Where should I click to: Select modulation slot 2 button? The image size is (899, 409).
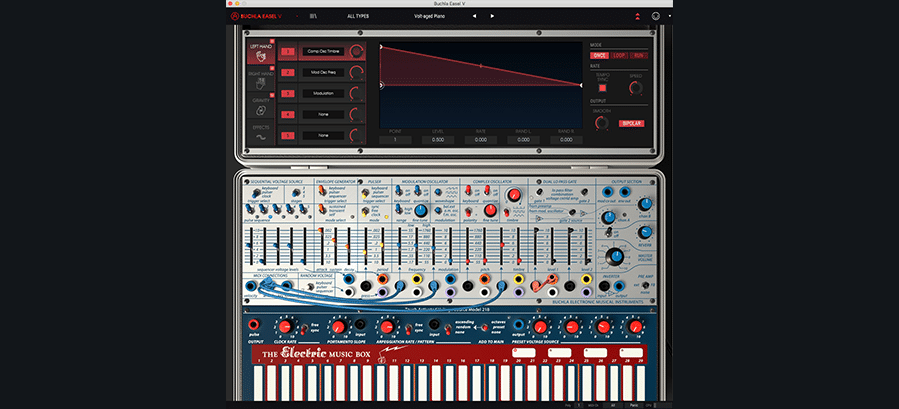pyautogui.click(x=288, y=73)
